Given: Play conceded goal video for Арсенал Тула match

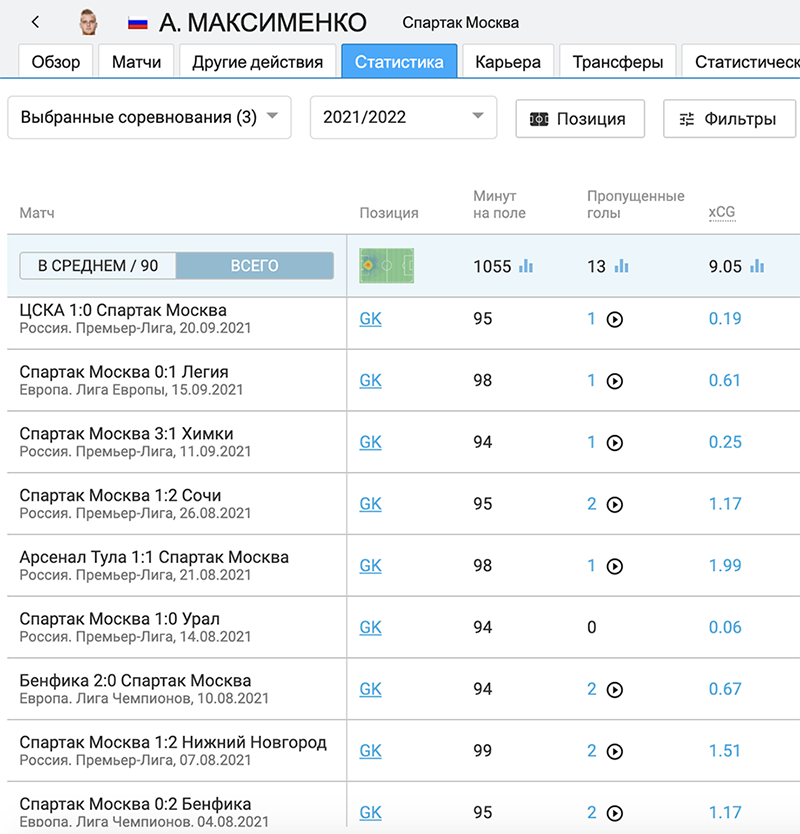Looking at the screenshot, I should click(615, 566).
